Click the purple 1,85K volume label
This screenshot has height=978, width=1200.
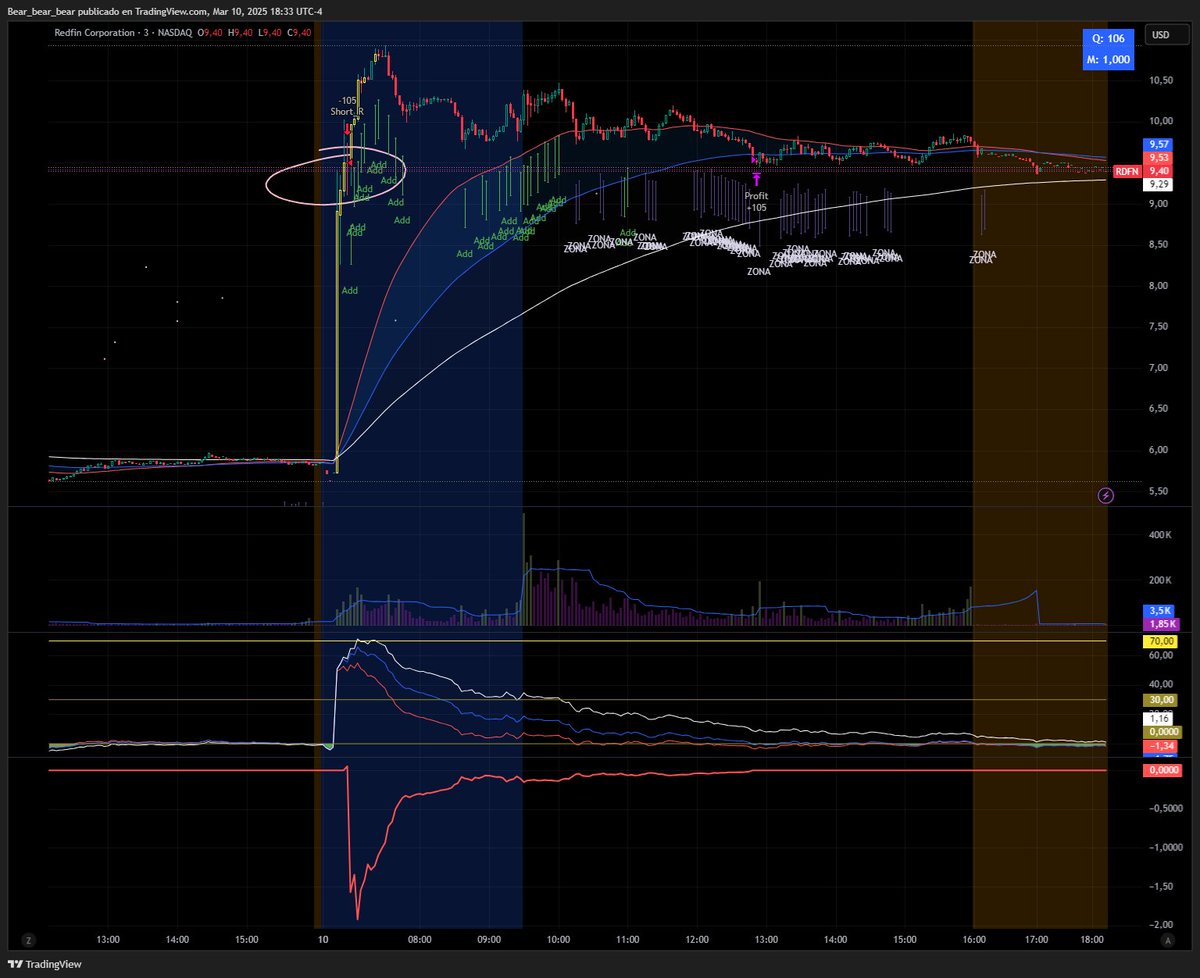(x=1160, y=623)
